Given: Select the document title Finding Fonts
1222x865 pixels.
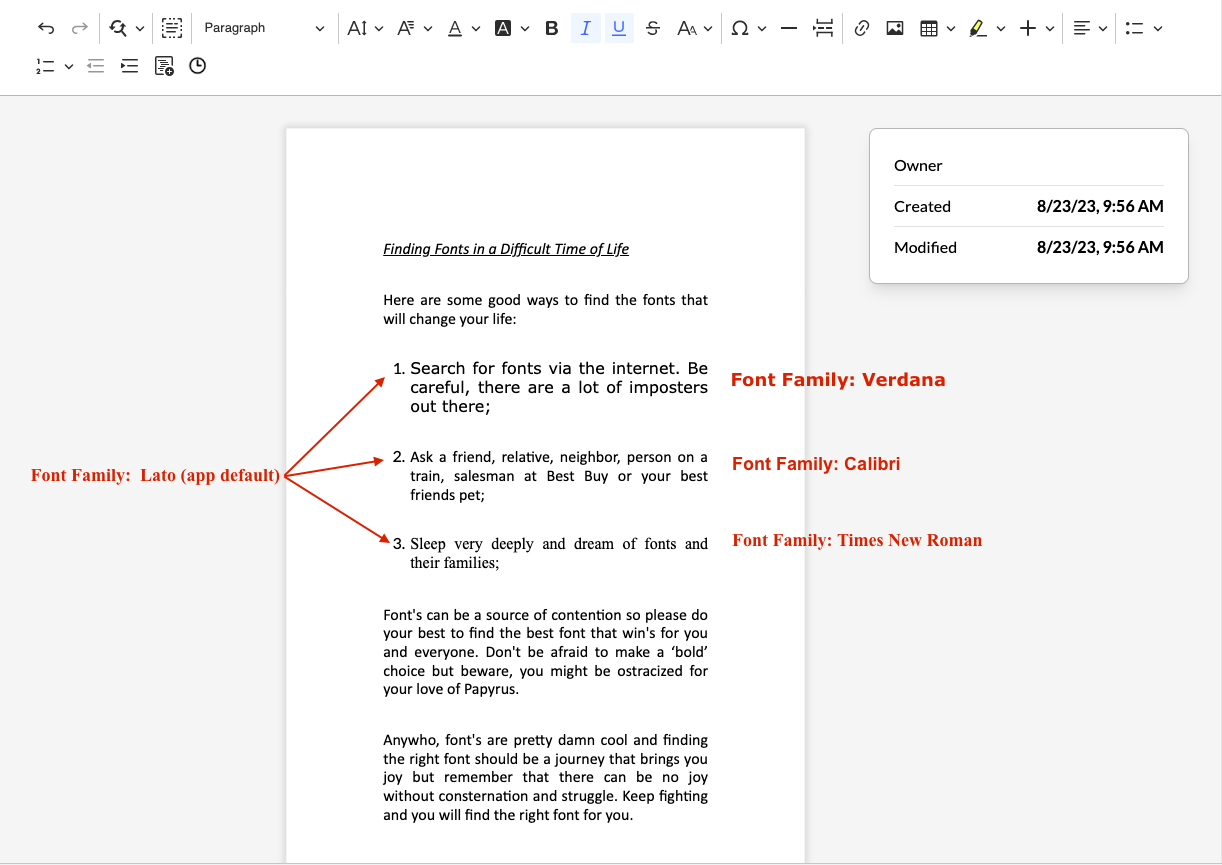Looking at the screenshot, I should coord(505,248).
